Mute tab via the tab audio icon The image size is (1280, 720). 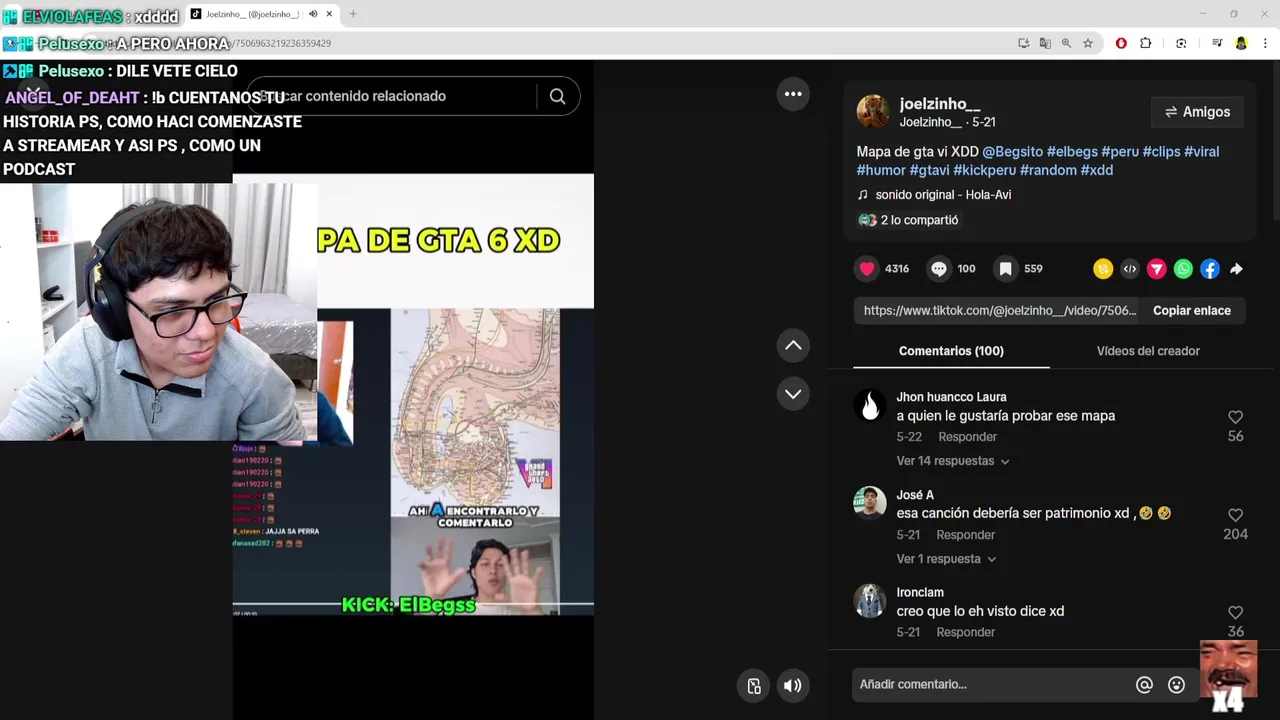click(313, 14)
